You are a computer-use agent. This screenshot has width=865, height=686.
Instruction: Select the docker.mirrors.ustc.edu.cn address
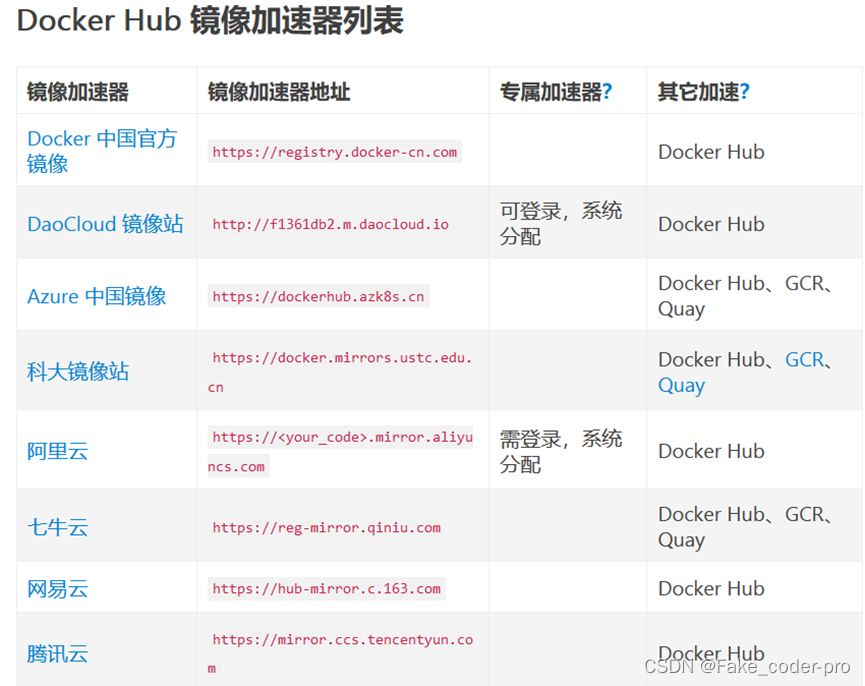(x=340, y=372)
